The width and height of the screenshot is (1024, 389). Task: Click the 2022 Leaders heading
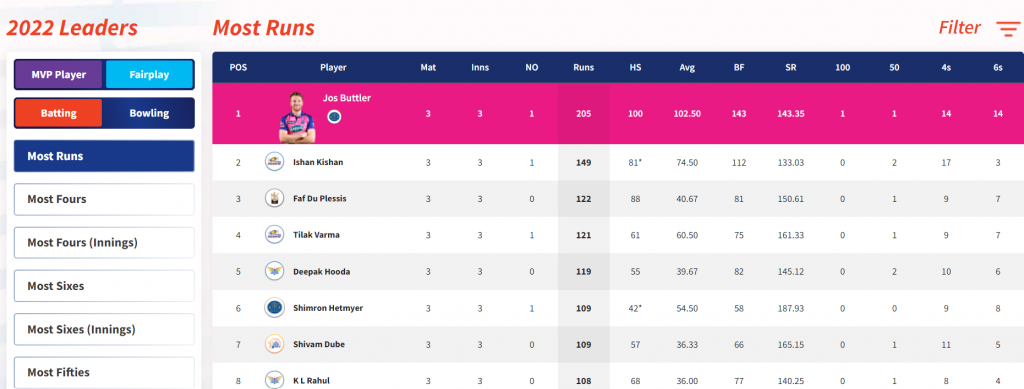pos(72,28)
